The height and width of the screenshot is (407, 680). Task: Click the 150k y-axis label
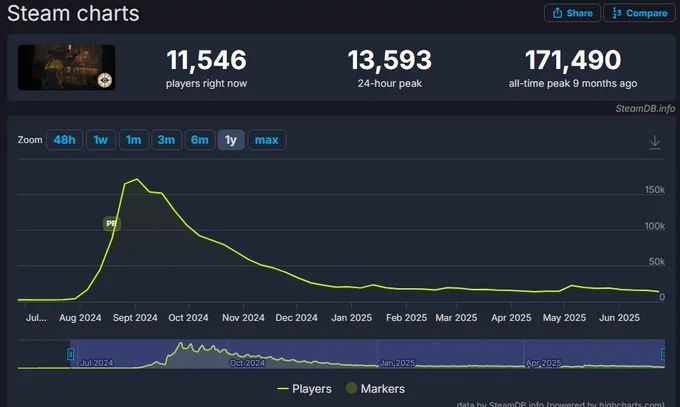pos(654,190)
